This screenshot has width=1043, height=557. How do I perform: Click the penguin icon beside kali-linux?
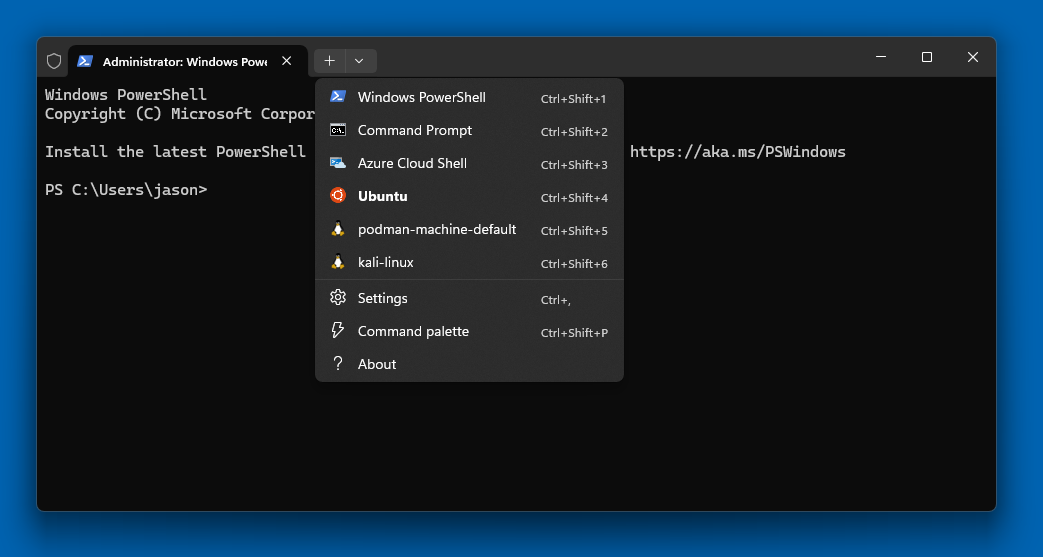pos(338,262)
